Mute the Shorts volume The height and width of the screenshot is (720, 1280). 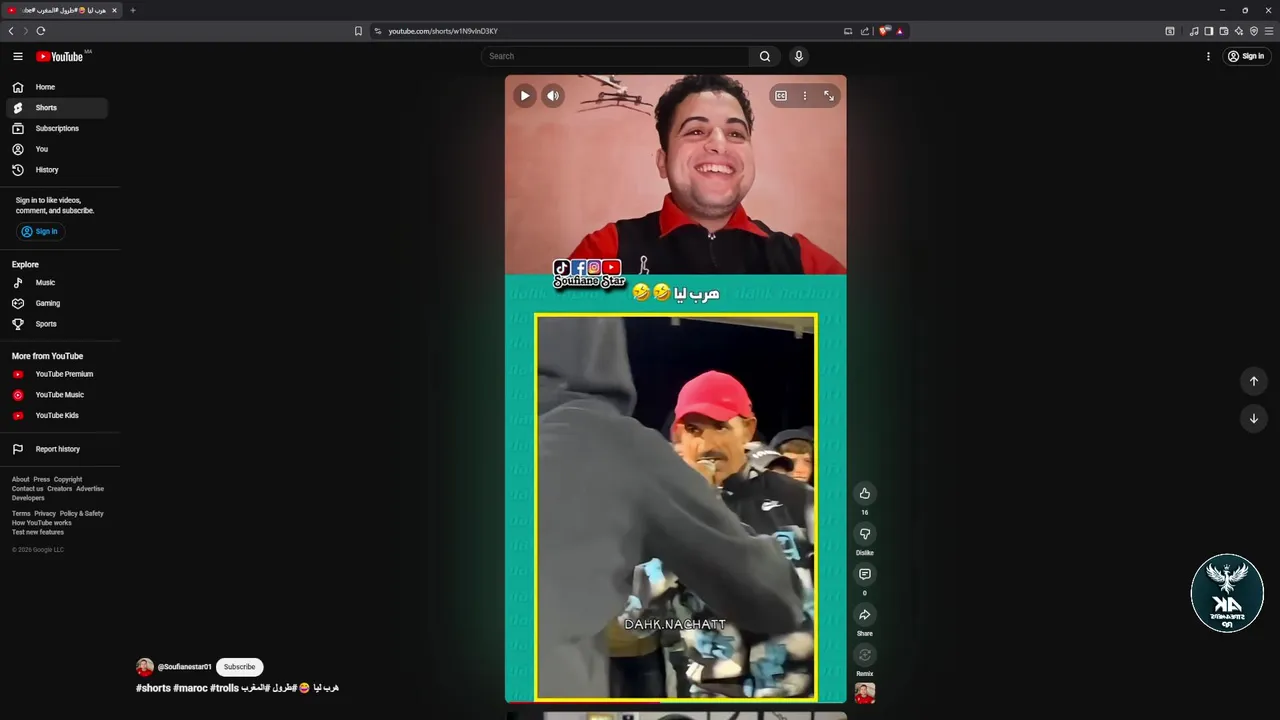[553, 96]
